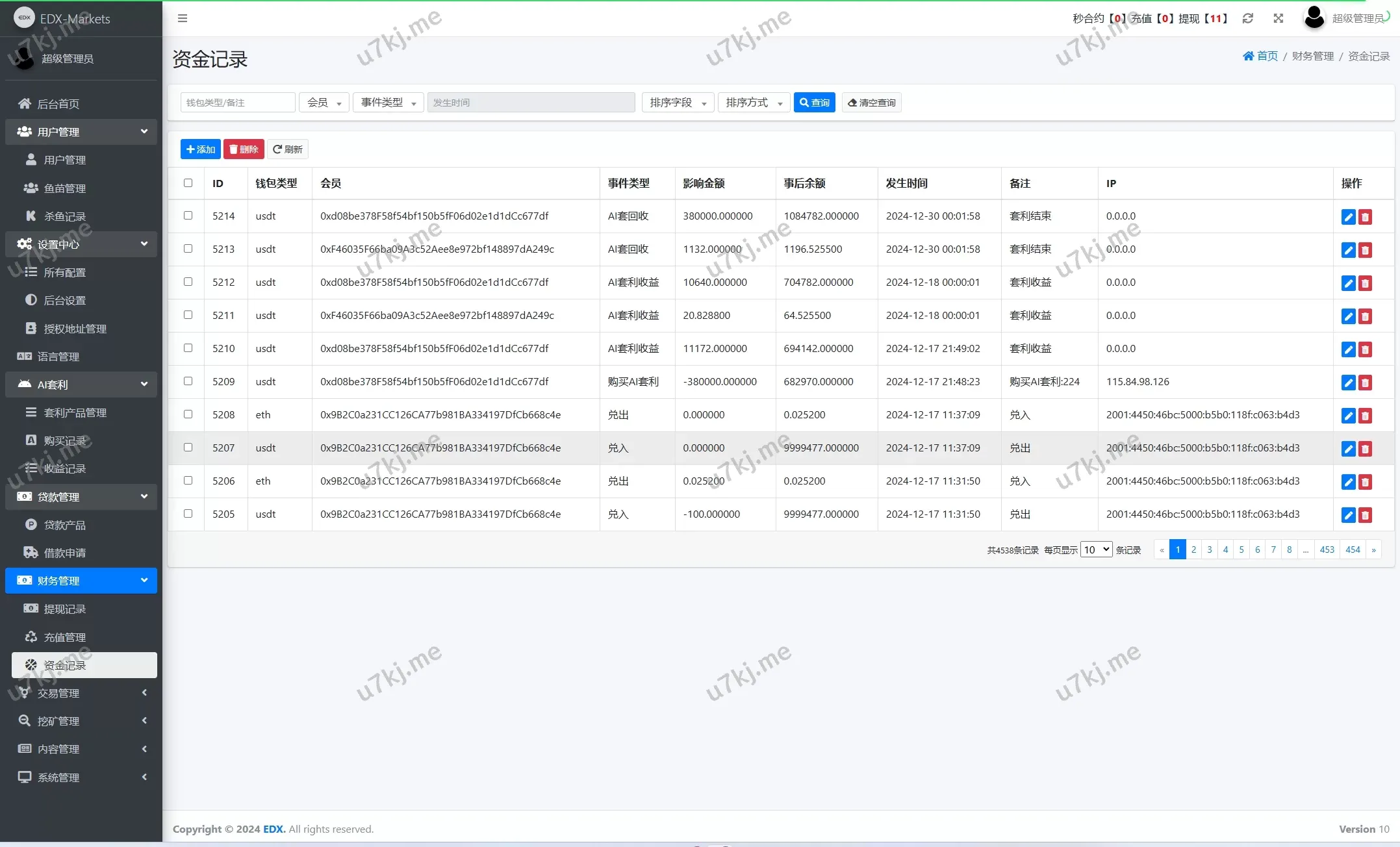This screenshot has height=847, width=1400.
Task: Click the fullscreen expand icon
Action: [1278, 18]
